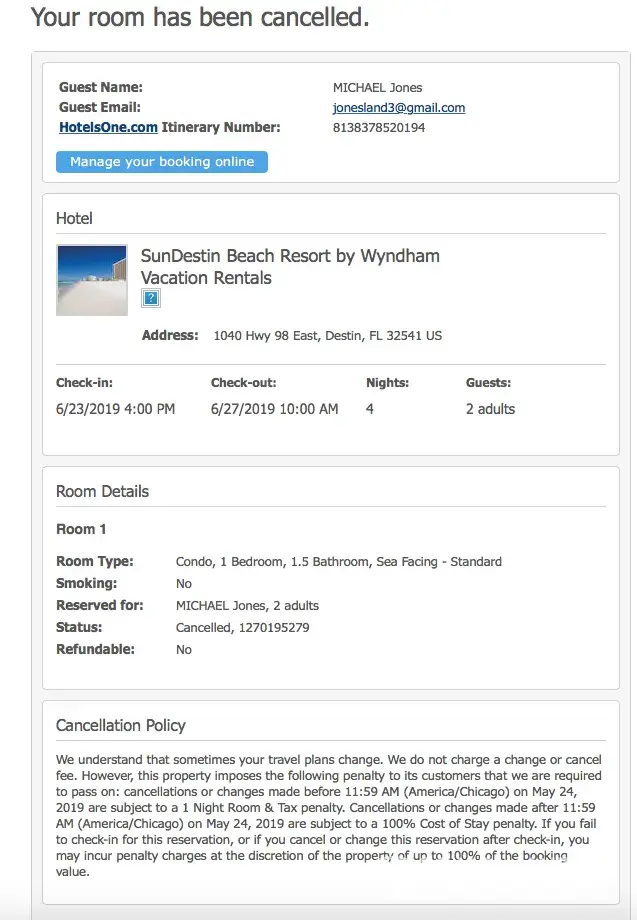Click the blue question mark icon
637x920 pixels.
click(150, 298)
